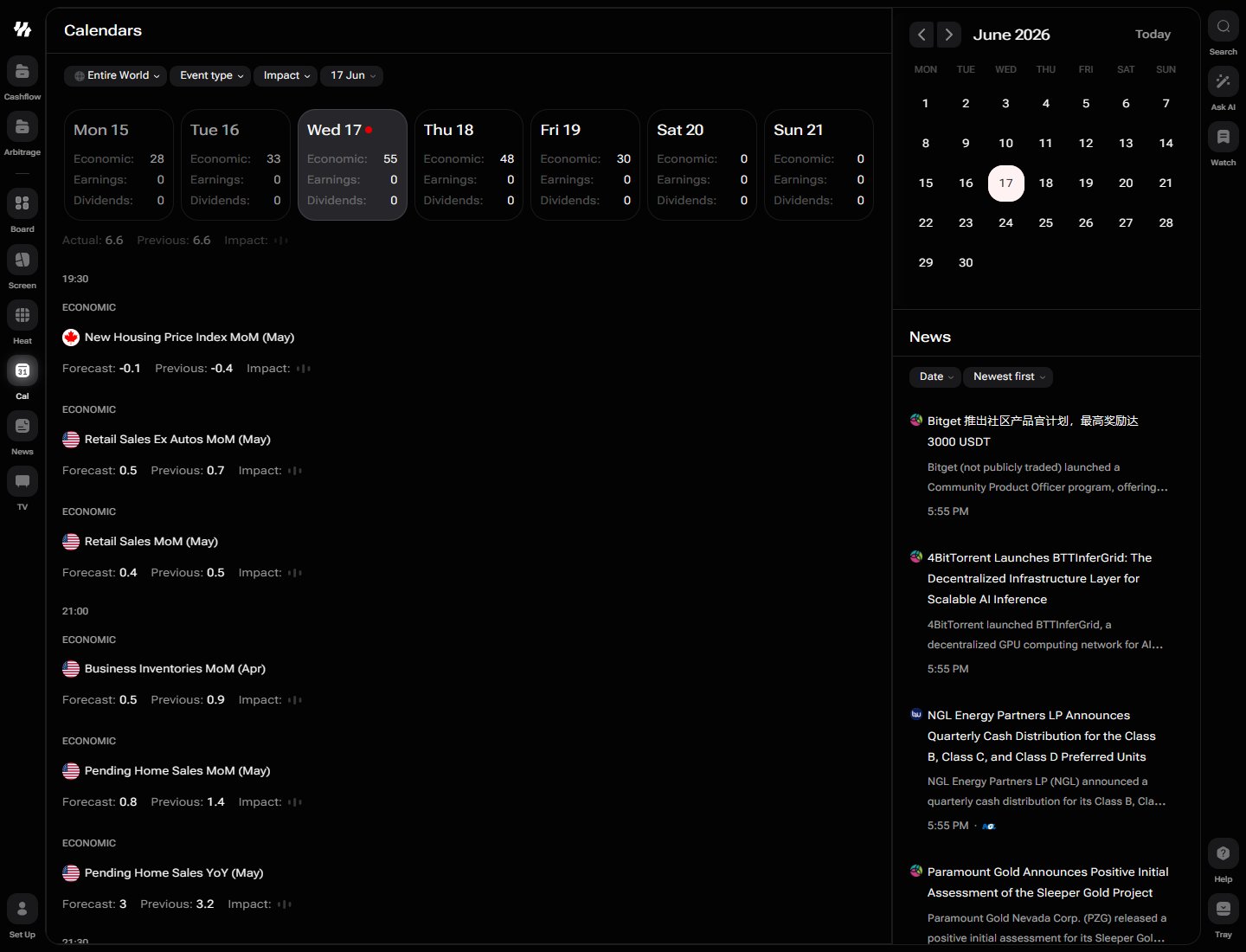Open the Cashflow sidebar icon
Image resolution: width=1246 pixels, height=952 pixels.
pyautogui.click(x=22, y=72)
